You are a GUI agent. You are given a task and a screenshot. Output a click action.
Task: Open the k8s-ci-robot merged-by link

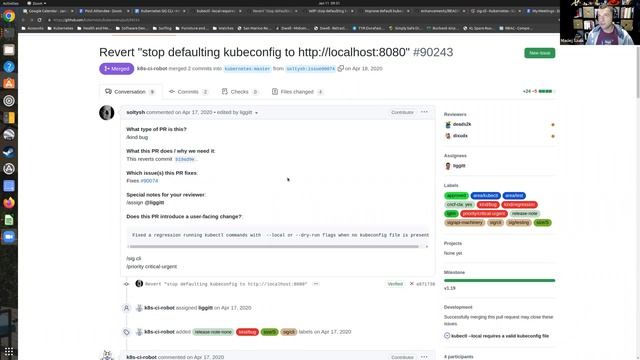coord(152,69)
